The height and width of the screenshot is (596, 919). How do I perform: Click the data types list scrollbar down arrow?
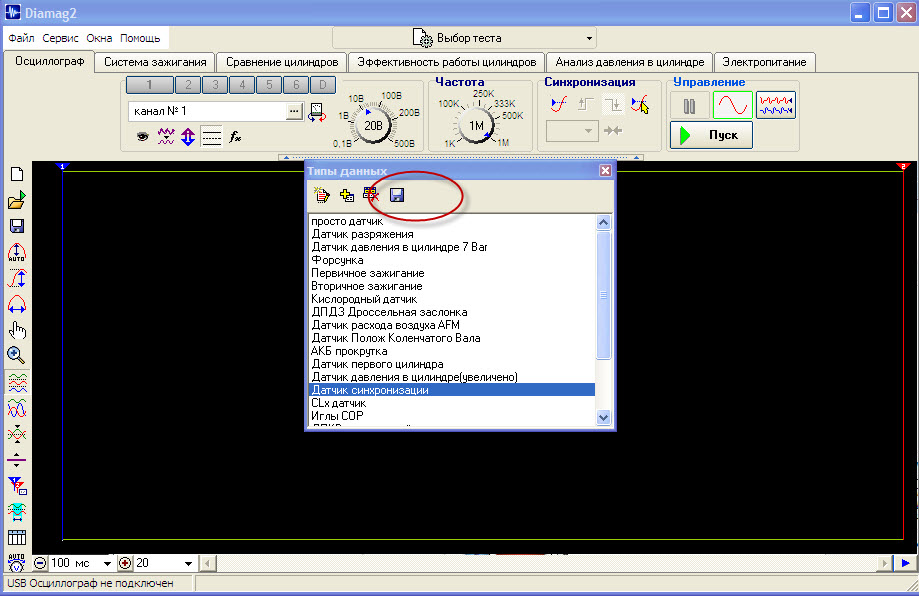[x=603, y=417]
